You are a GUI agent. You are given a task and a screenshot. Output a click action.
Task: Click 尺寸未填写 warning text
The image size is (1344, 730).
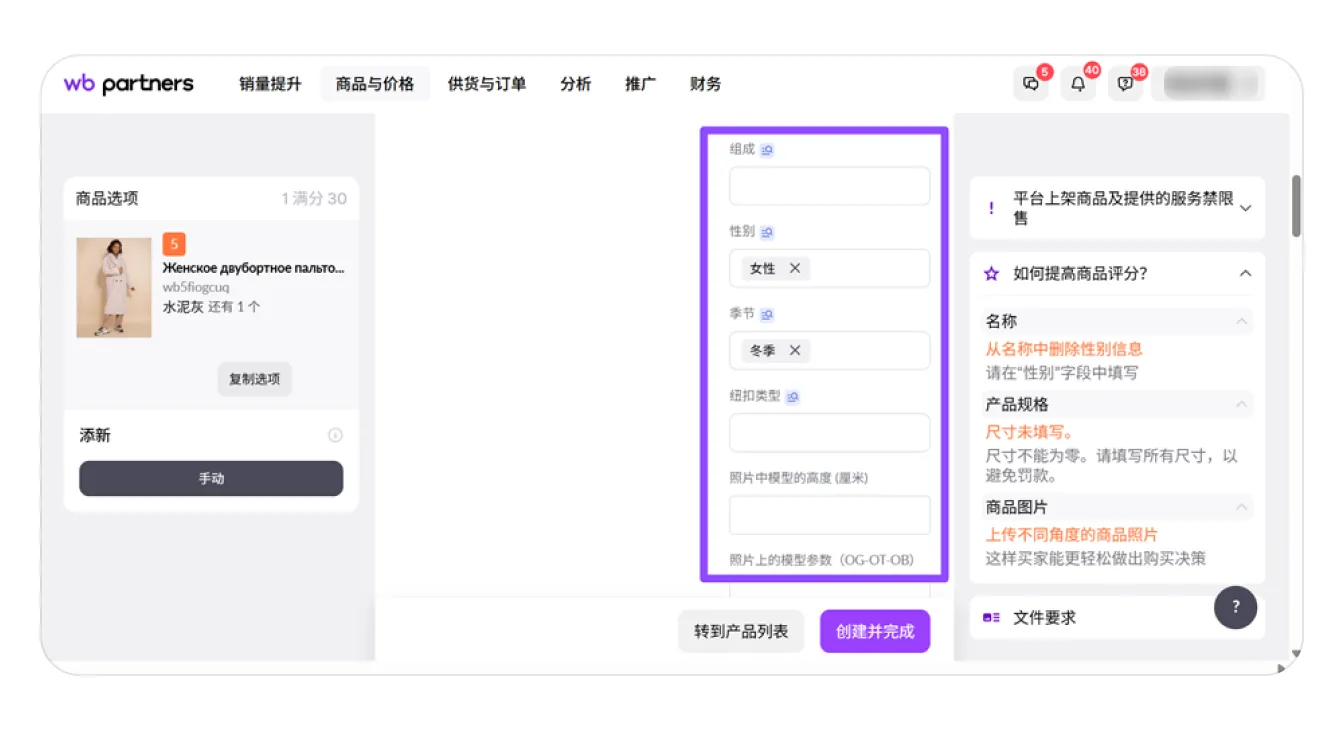[1030, 432]
